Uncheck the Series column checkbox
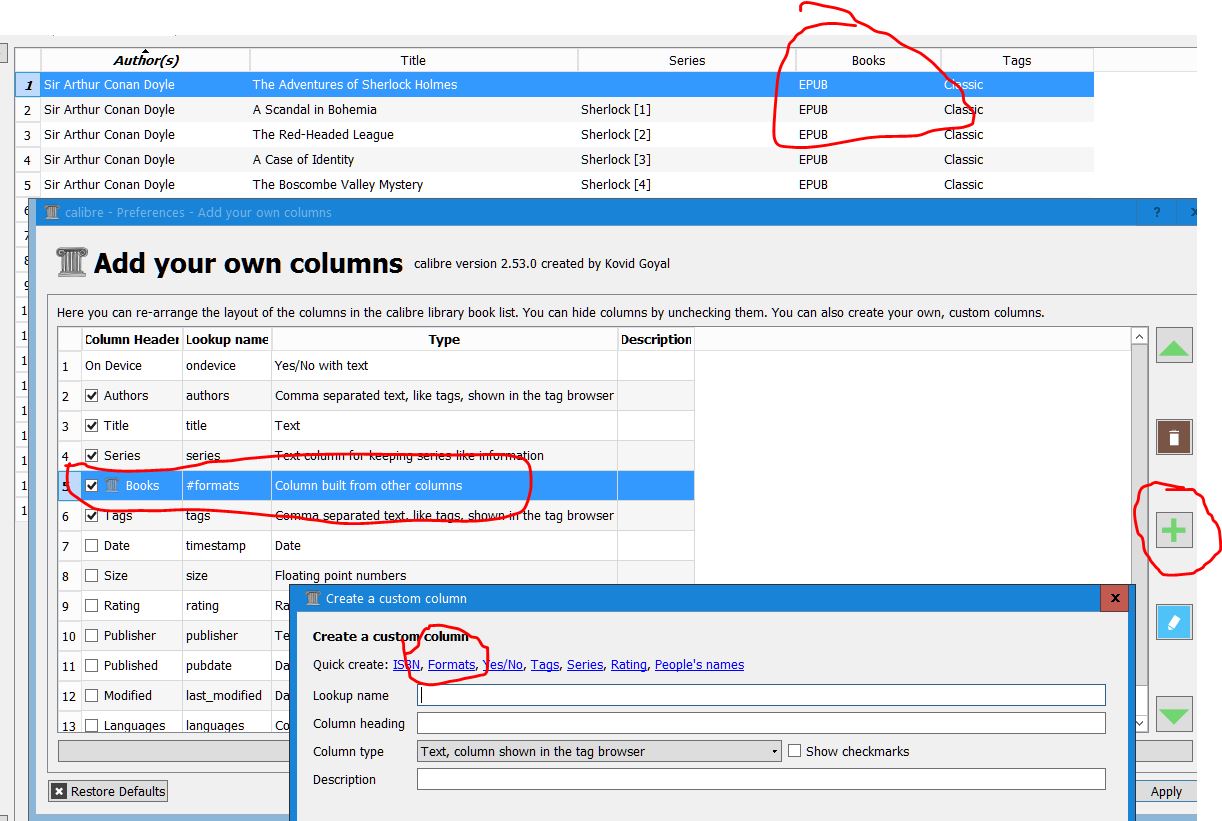 pyautogui.click(x=92, y=456)
